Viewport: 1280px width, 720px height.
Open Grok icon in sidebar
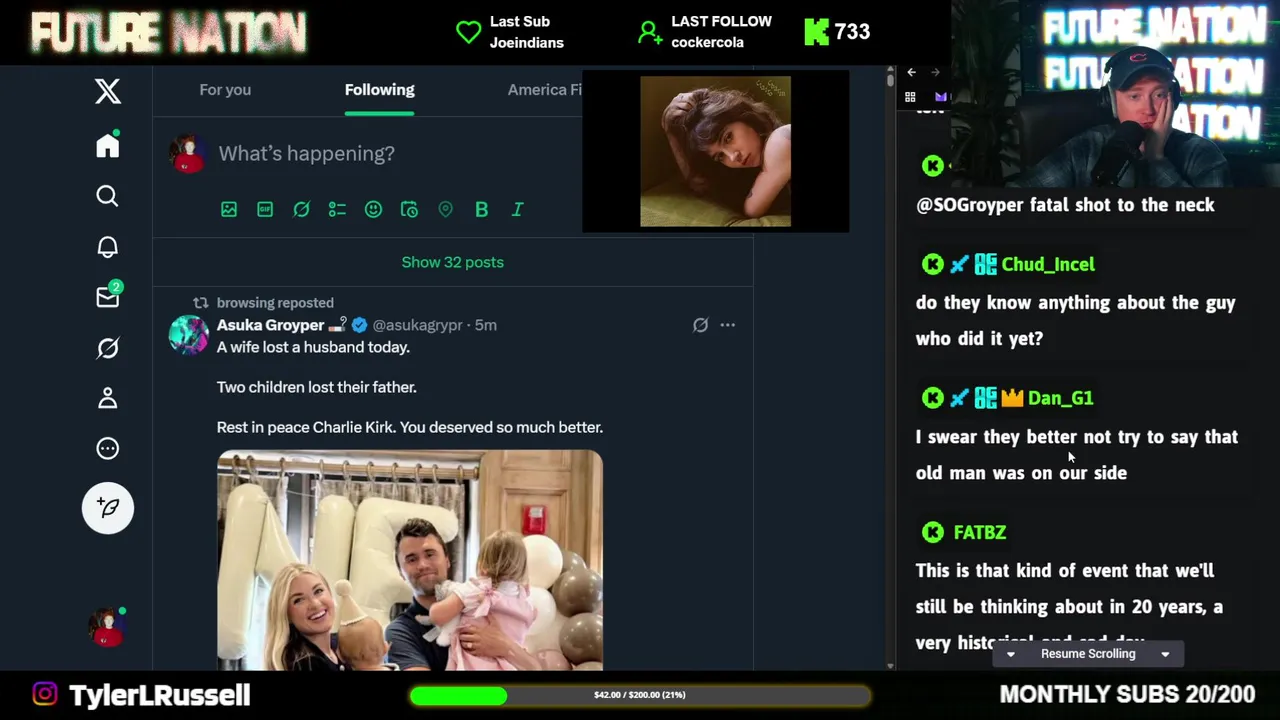[108, 348]
